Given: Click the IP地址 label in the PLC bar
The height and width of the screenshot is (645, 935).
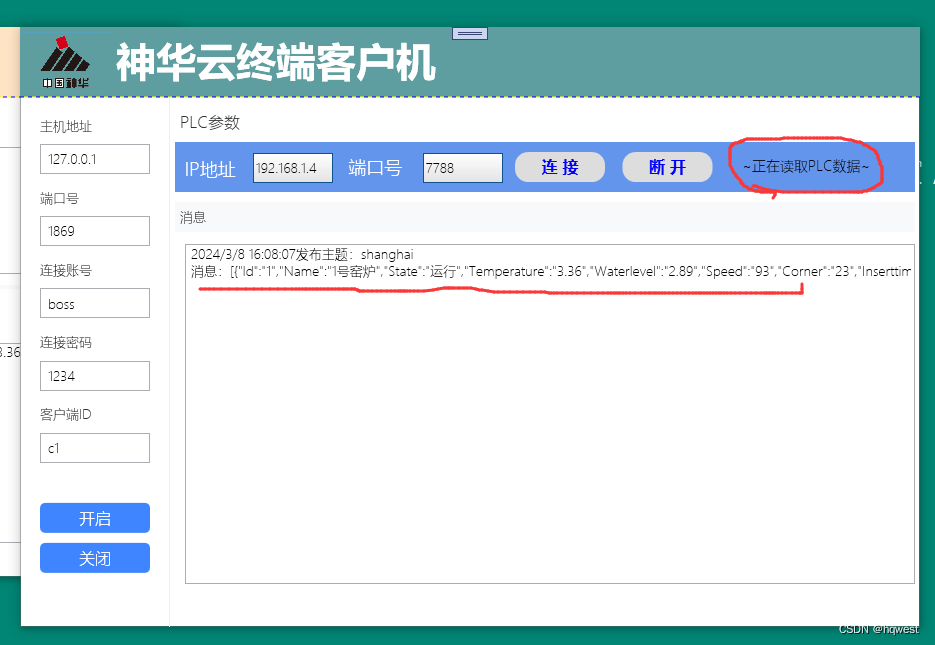Looking at the screenshot, I should [210, 169].
